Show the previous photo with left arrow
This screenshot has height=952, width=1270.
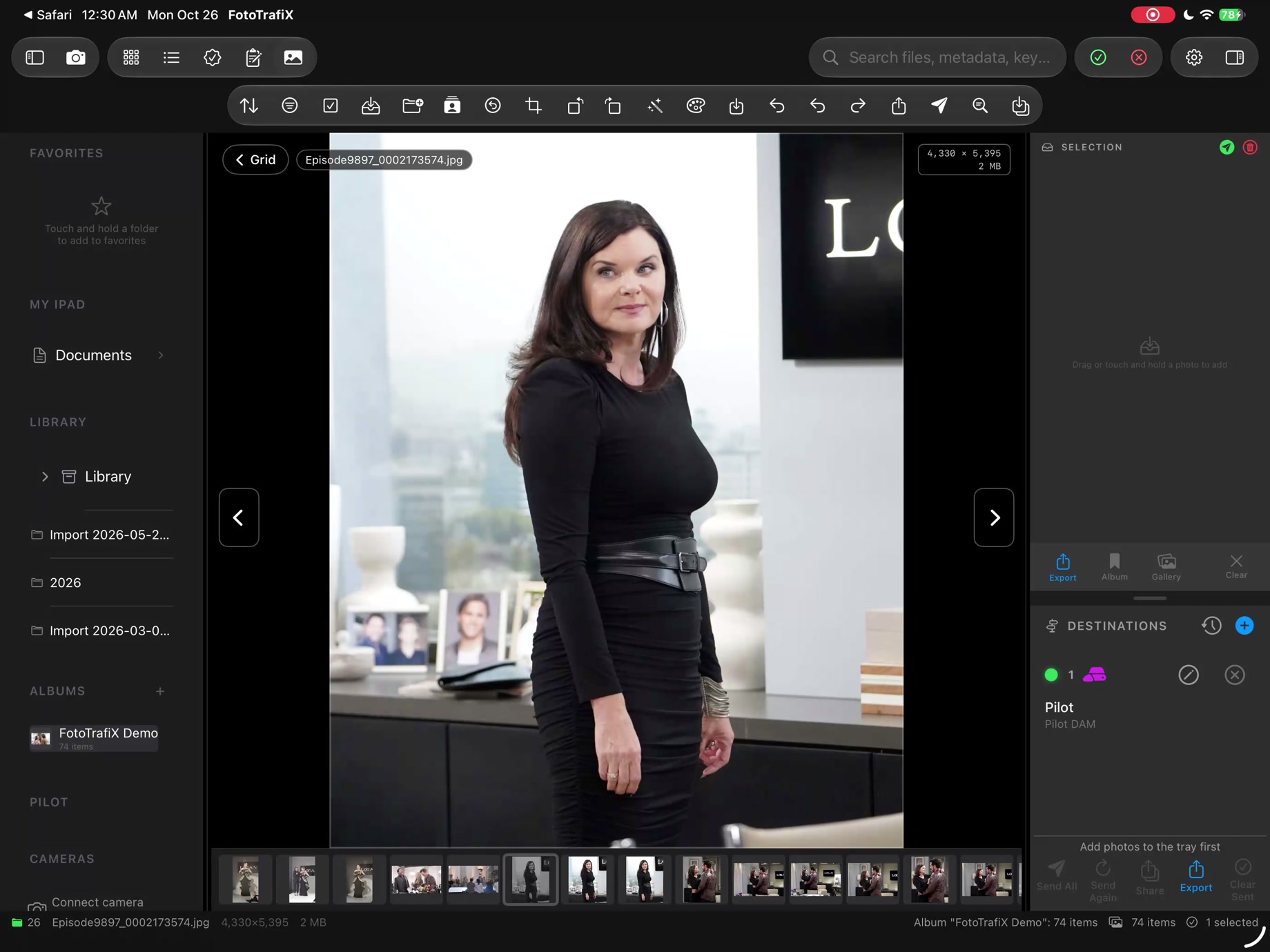coord(239,517)
